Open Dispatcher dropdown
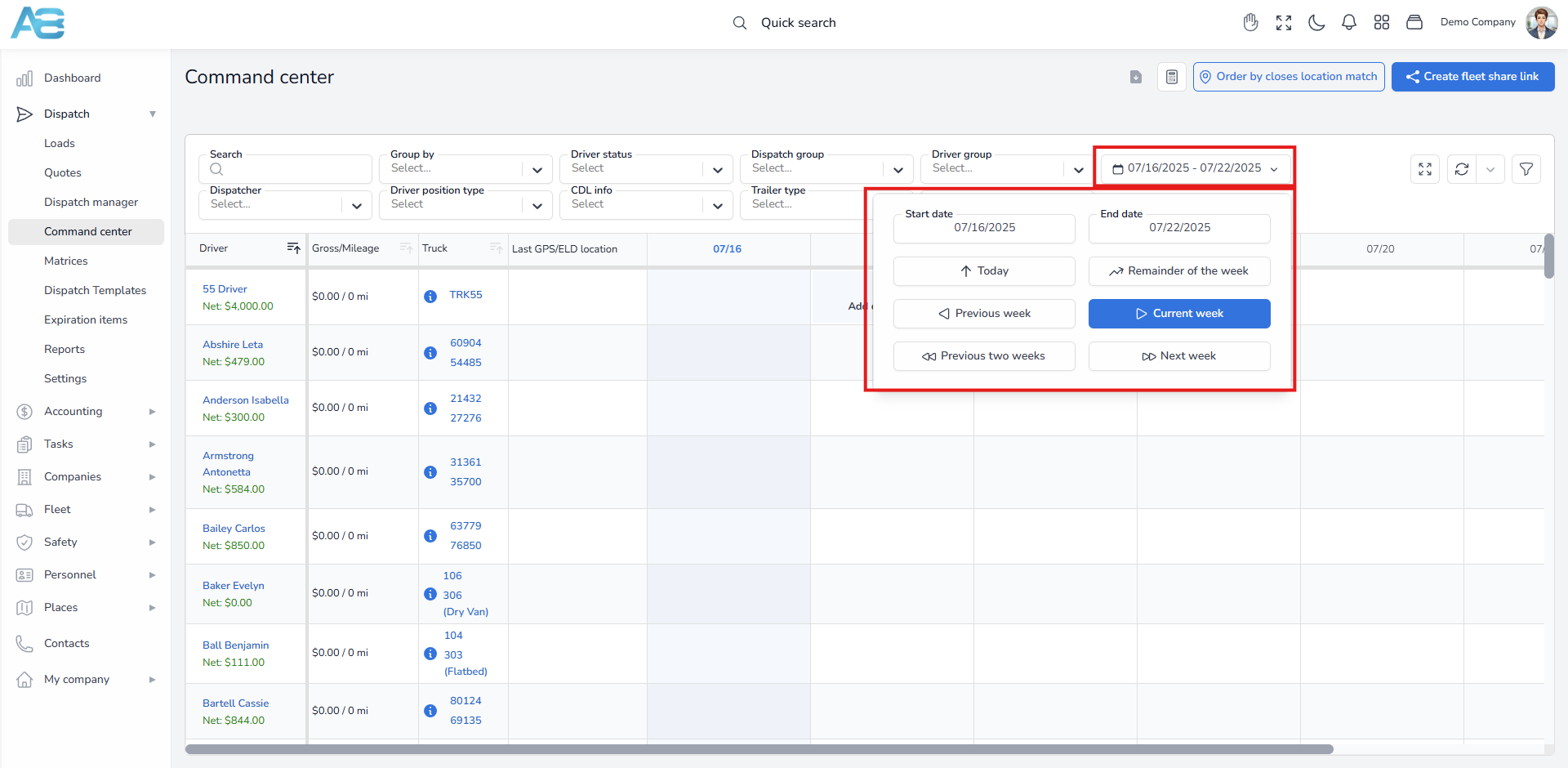The height and width of the screenshot is (768, 1568). 285,205
